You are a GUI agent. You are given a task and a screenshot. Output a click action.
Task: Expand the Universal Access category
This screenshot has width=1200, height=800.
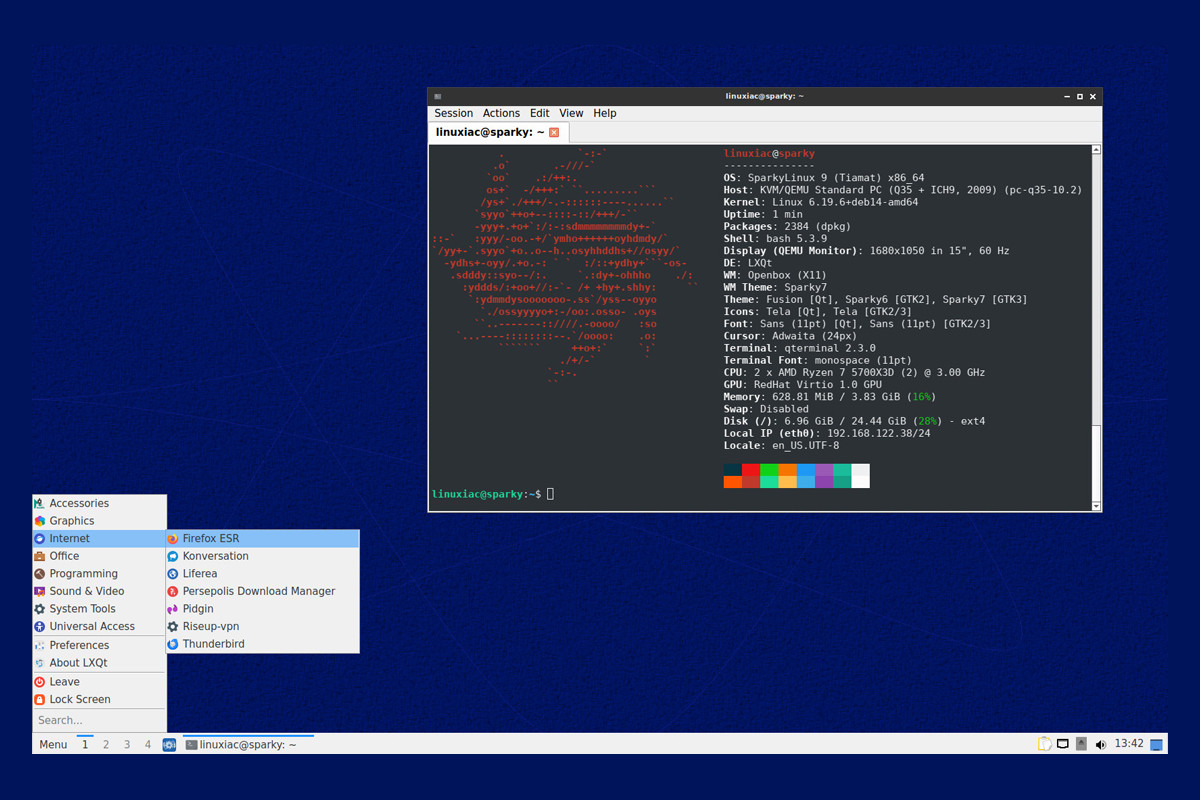point(99,626)
